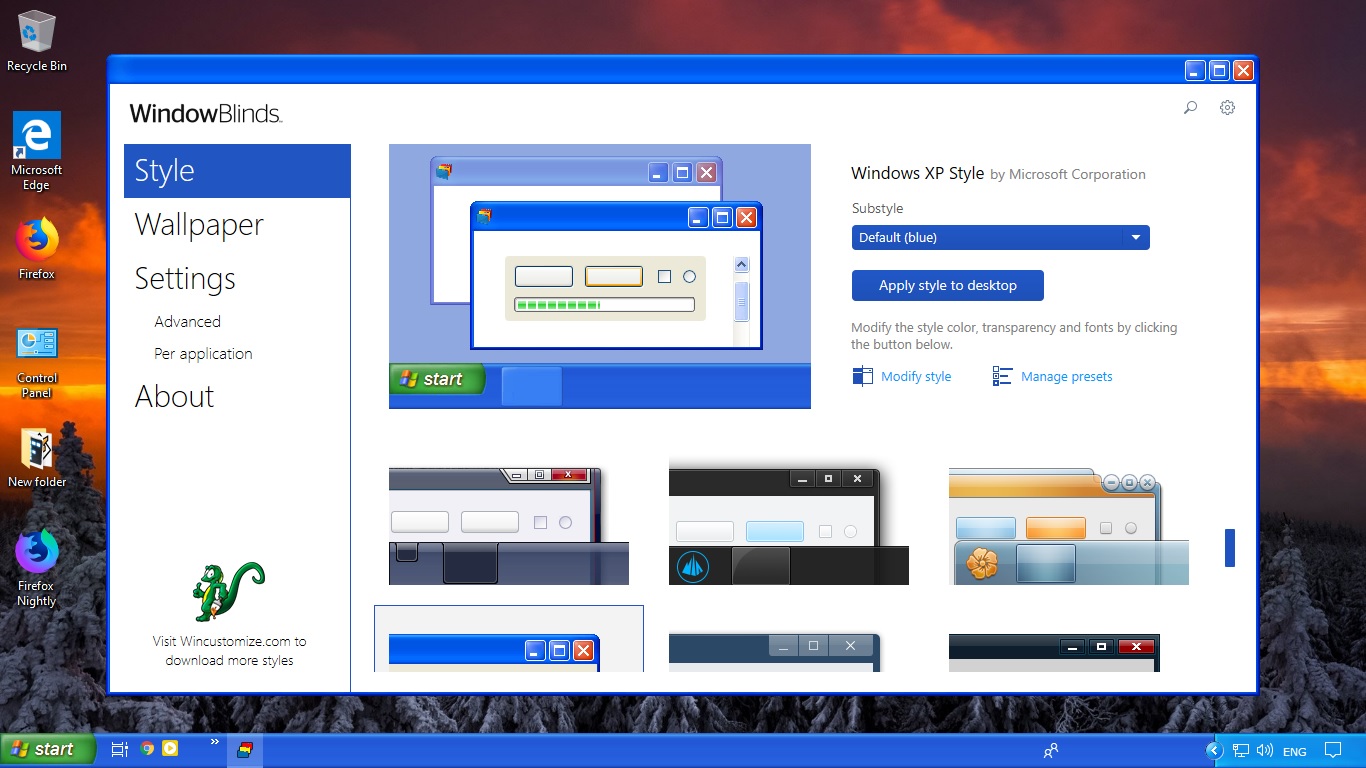Open the About section

pyautogui.click(x=174, y=396)
